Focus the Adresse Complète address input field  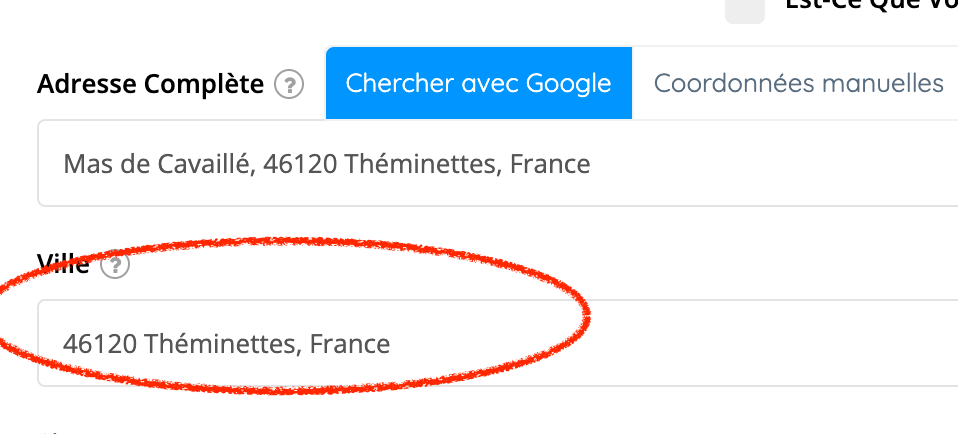click(x=498, y=163)
